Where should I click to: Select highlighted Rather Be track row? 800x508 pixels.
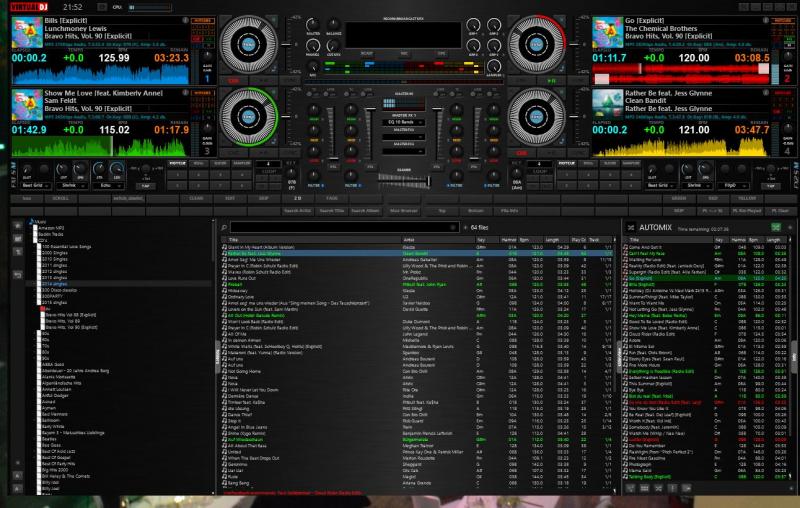click(417, 253)
